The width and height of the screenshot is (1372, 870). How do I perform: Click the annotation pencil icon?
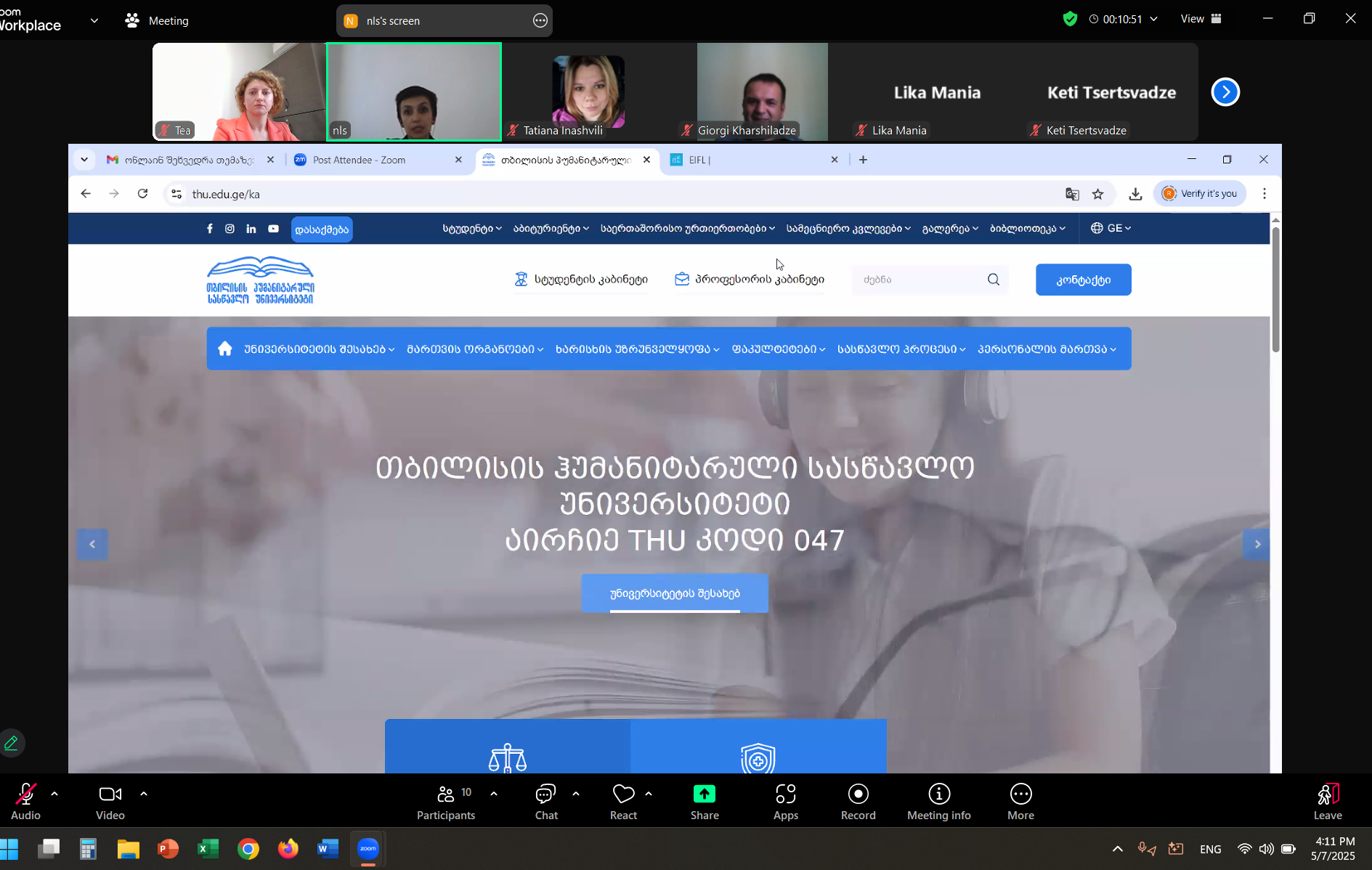pos(12,743)
